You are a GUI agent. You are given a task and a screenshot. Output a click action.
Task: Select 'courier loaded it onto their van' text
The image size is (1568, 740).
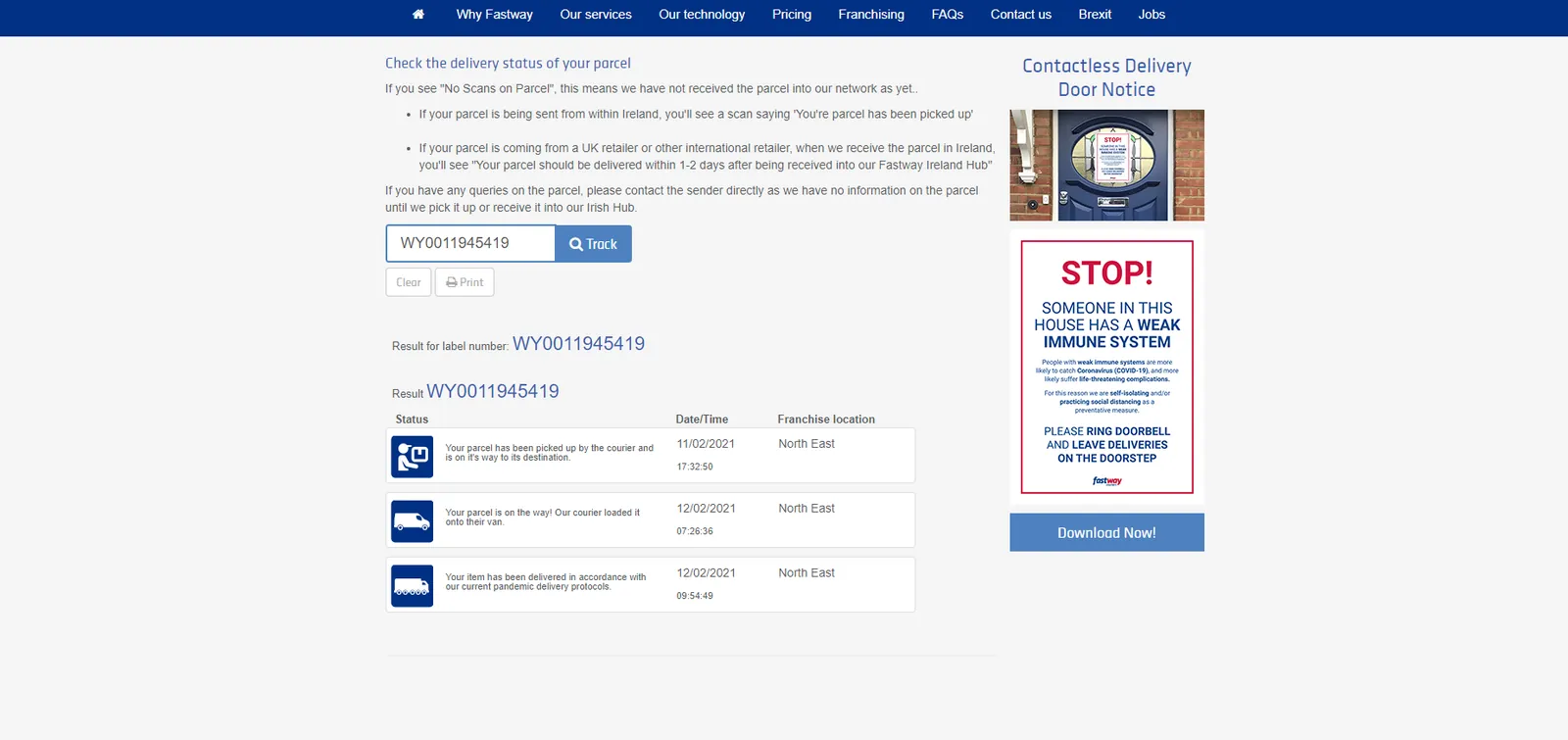[x=542, y=518]
